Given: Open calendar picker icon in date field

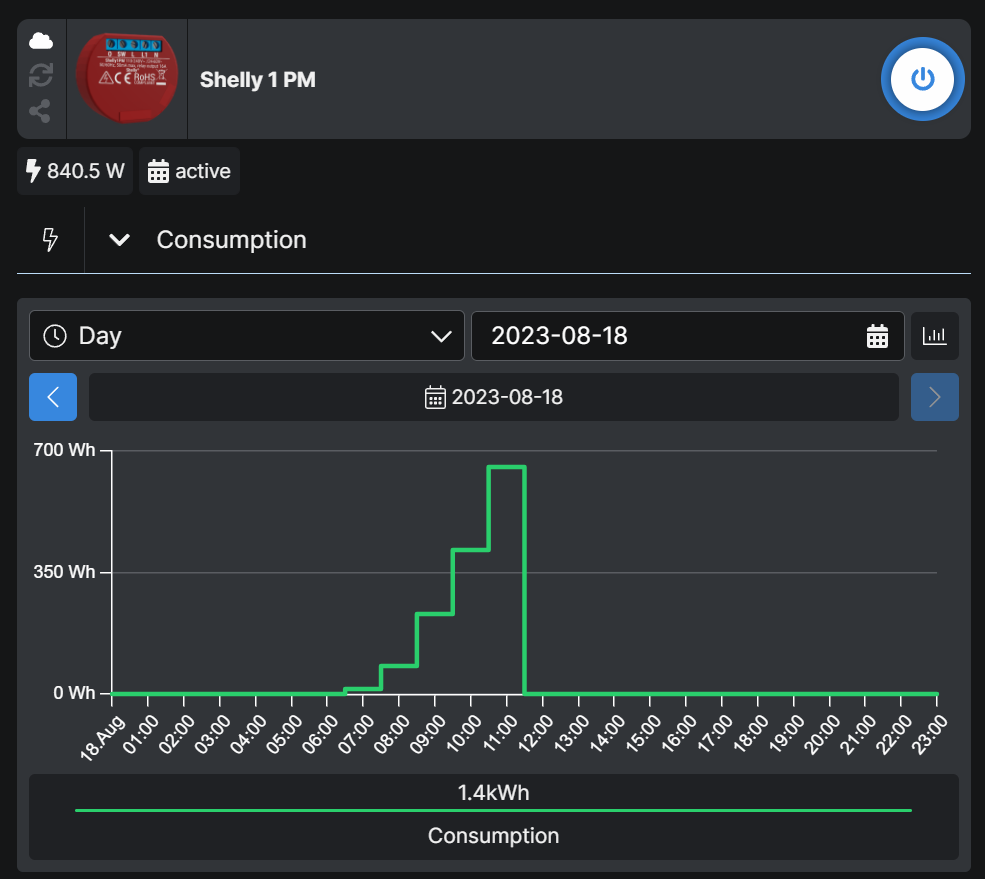Looking at the screenshot, I should (877, 336).
